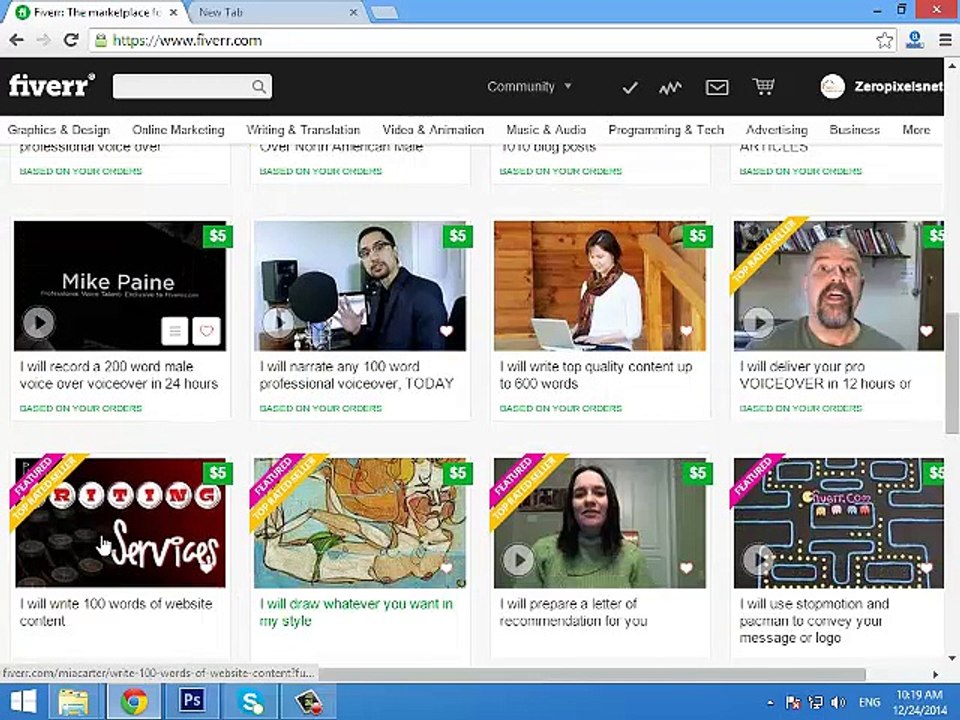This screenshot has width=960, height=720.
Task: Click the scroll-right arrow of horizontal scrollbar
Action: click(935, 674)
